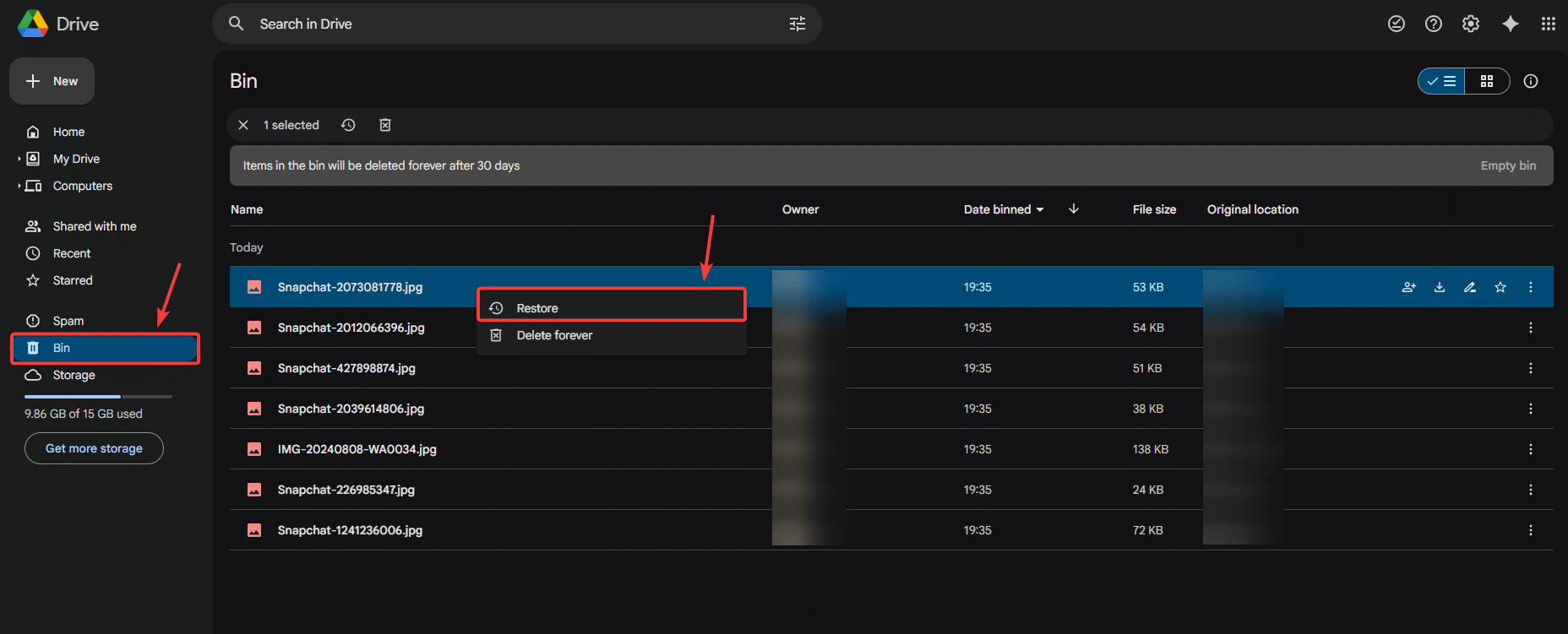Open the settings gear icon
1568x634 pixels.
pos(1471,24)
